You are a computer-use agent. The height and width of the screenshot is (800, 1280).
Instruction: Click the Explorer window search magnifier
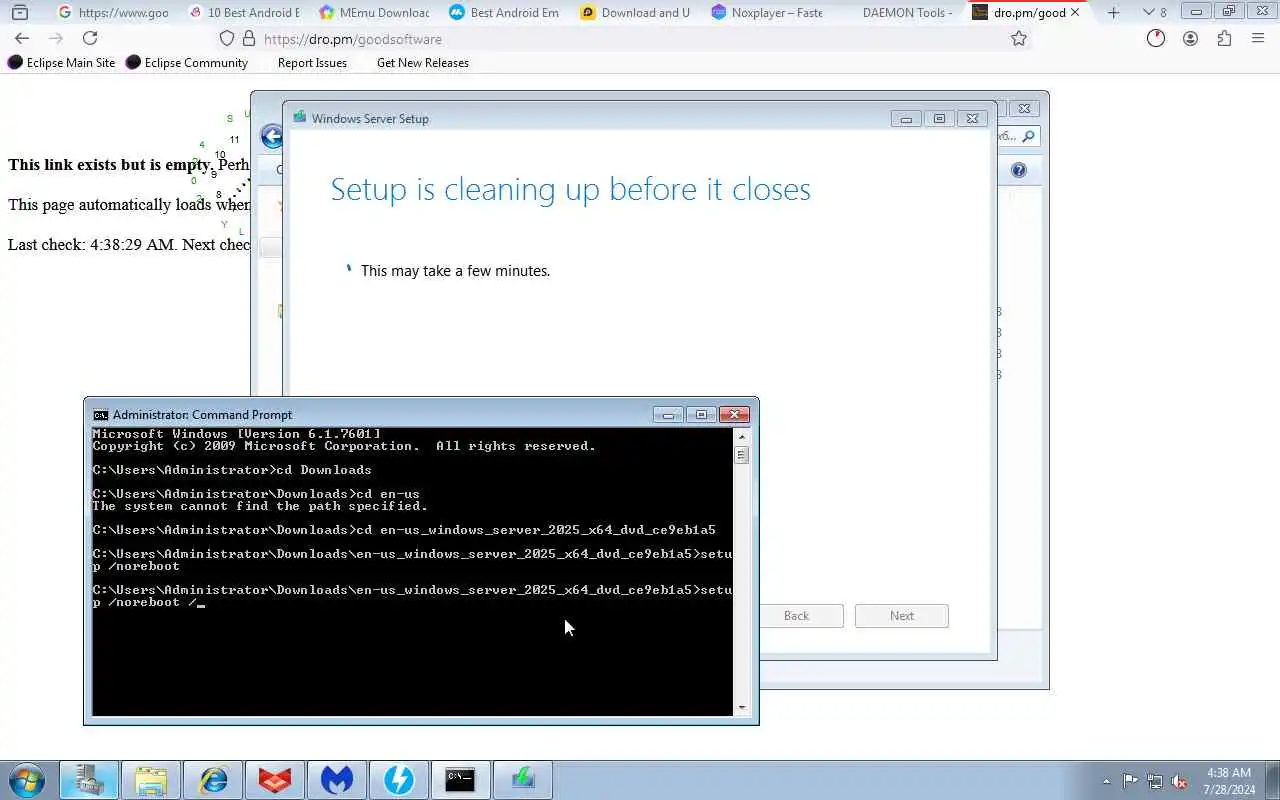(1028, 136)
